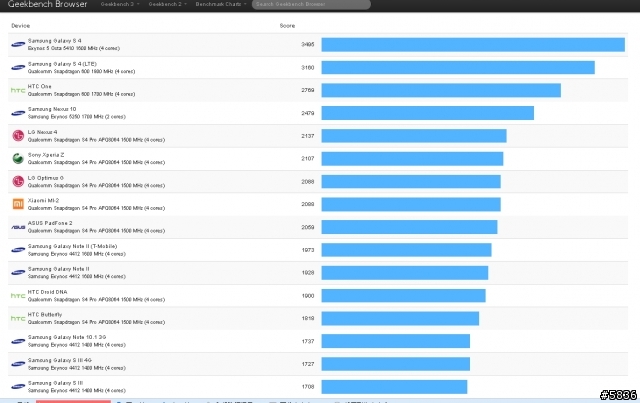Select the score 2059
The height and width of the screenshot is (403, 640).
coord(308,227)
